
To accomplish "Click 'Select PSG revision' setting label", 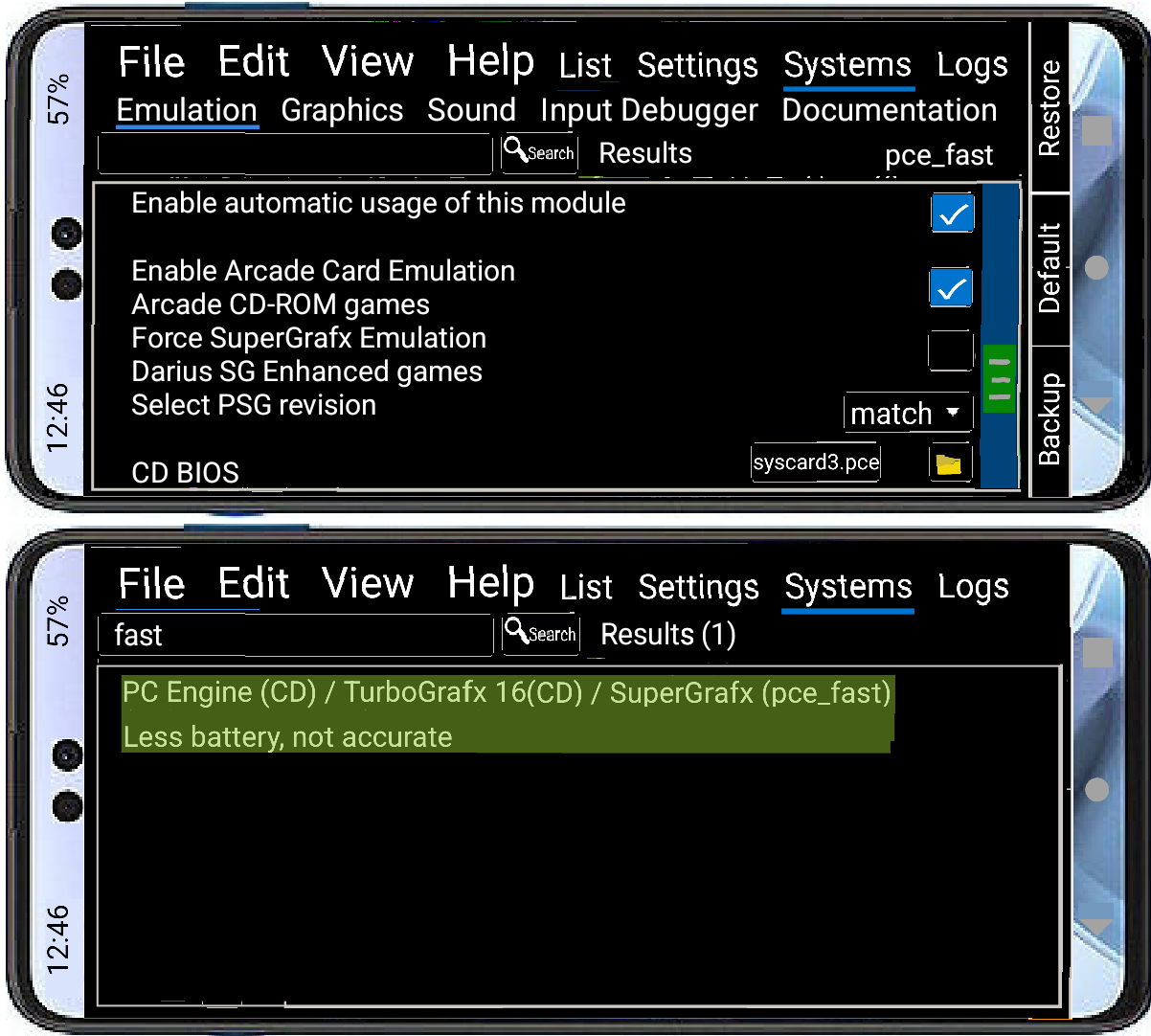I will pyautogui.click(x=254, y=405).
